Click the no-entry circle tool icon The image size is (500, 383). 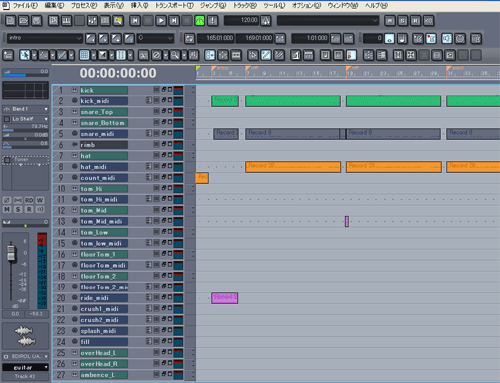point(156,55)
